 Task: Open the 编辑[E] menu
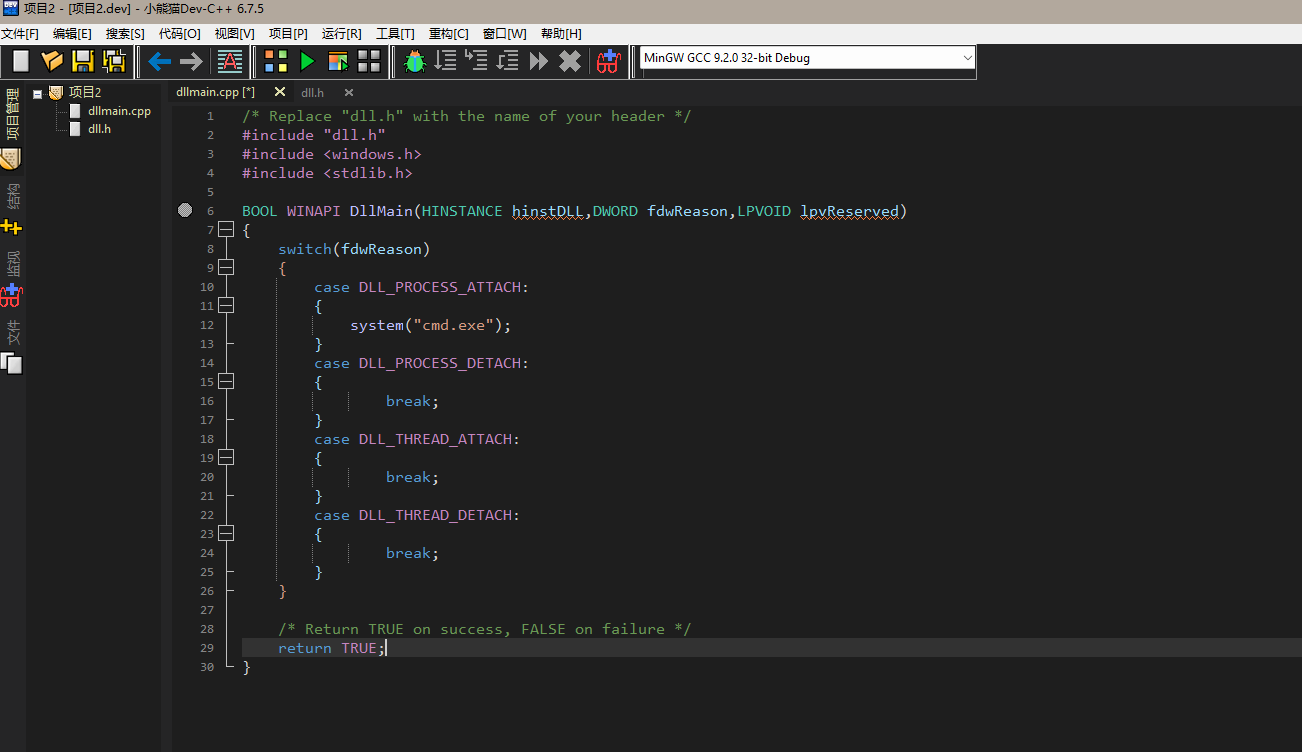tap(72, 34)
